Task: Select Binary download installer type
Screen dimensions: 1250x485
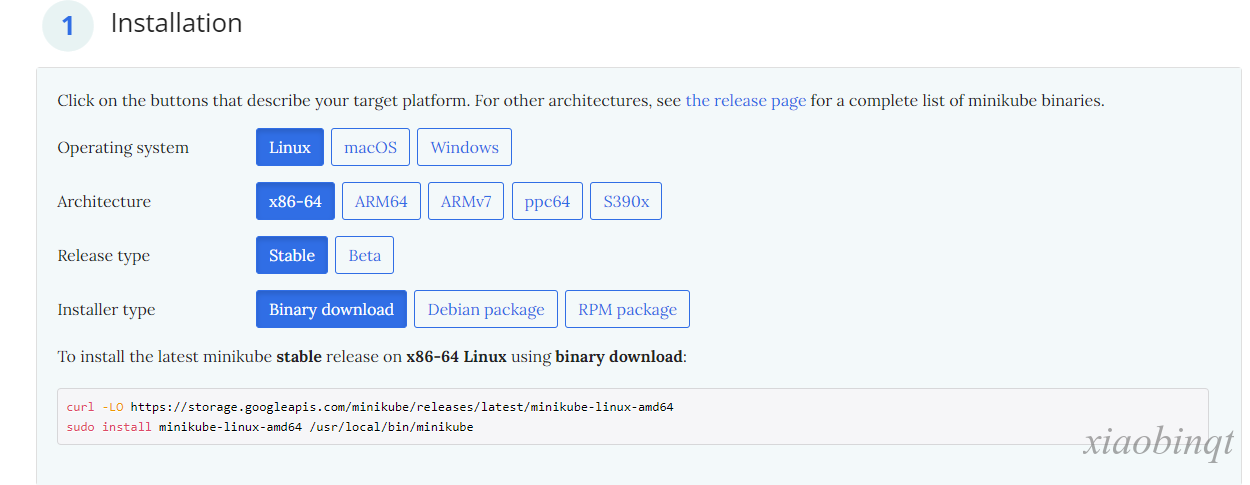Action: point(331,309)
